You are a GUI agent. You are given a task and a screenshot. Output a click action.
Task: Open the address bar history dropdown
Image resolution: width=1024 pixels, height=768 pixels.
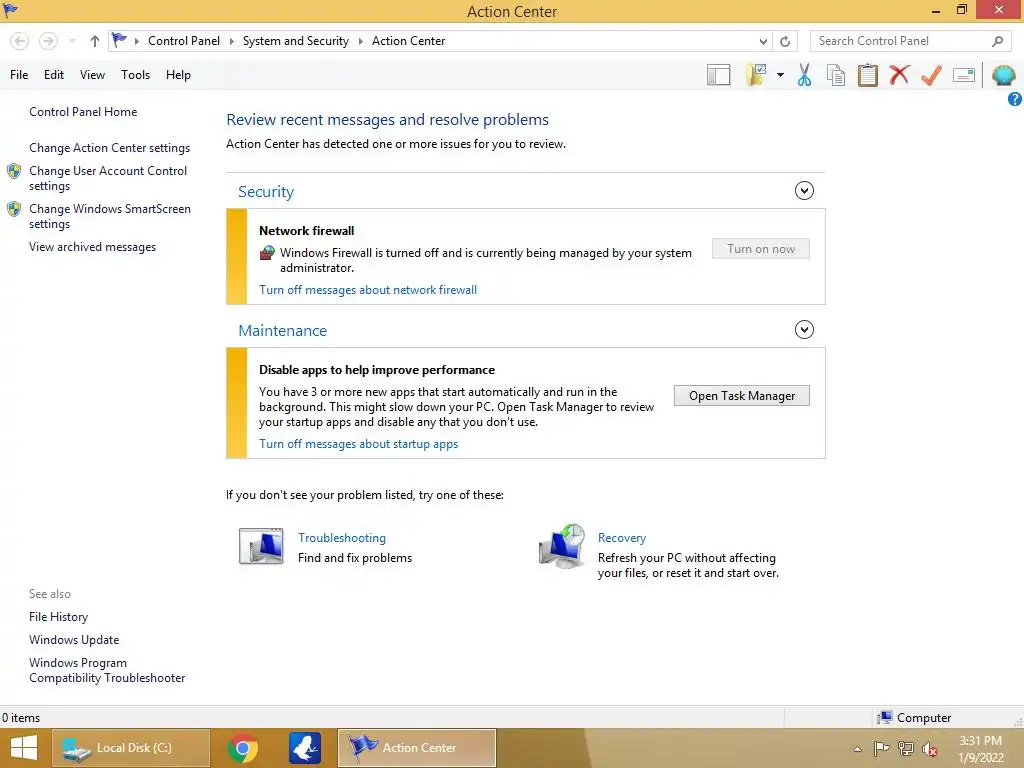[x=763, y=41]
